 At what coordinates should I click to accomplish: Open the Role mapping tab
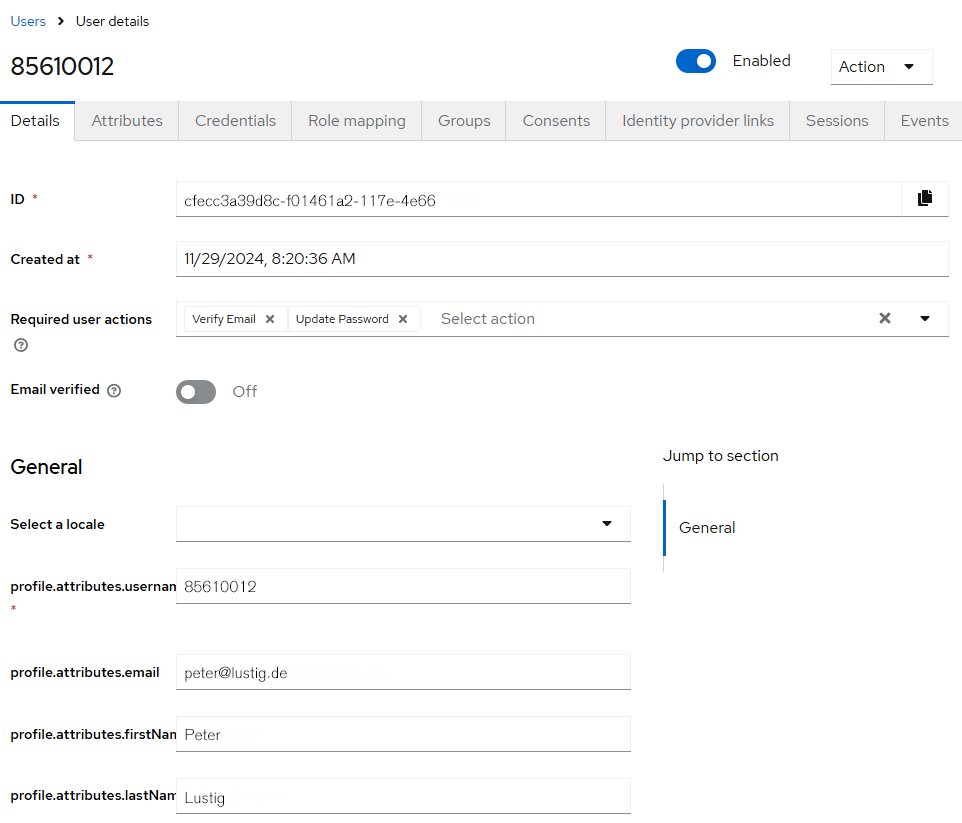pos(356,121)
